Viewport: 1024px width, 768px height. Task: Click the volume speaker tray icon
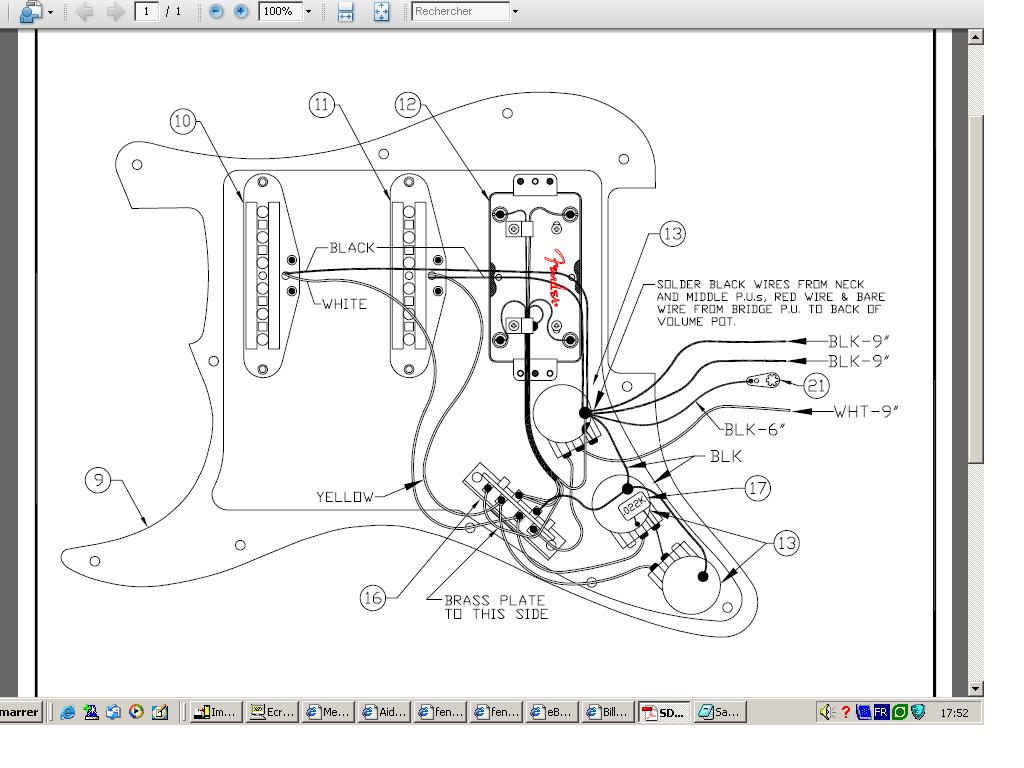click(x=826, y=712)
